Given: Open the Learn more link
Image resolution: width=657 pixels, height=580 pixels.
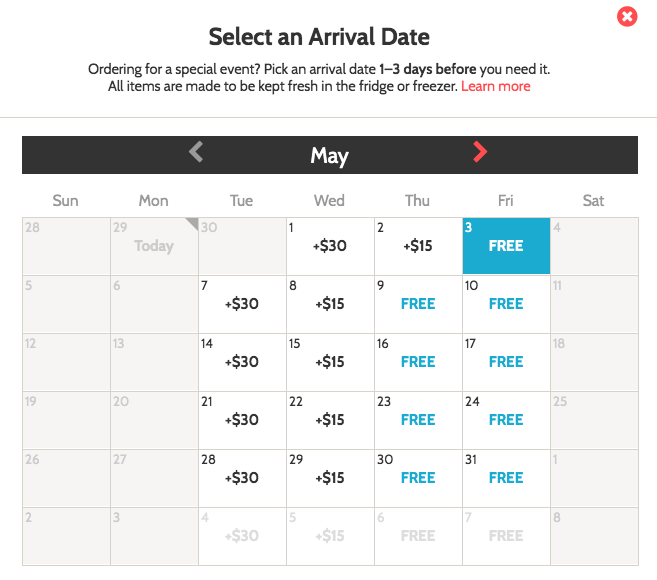Looking at the screenshot, I should [x=496, y=86].
